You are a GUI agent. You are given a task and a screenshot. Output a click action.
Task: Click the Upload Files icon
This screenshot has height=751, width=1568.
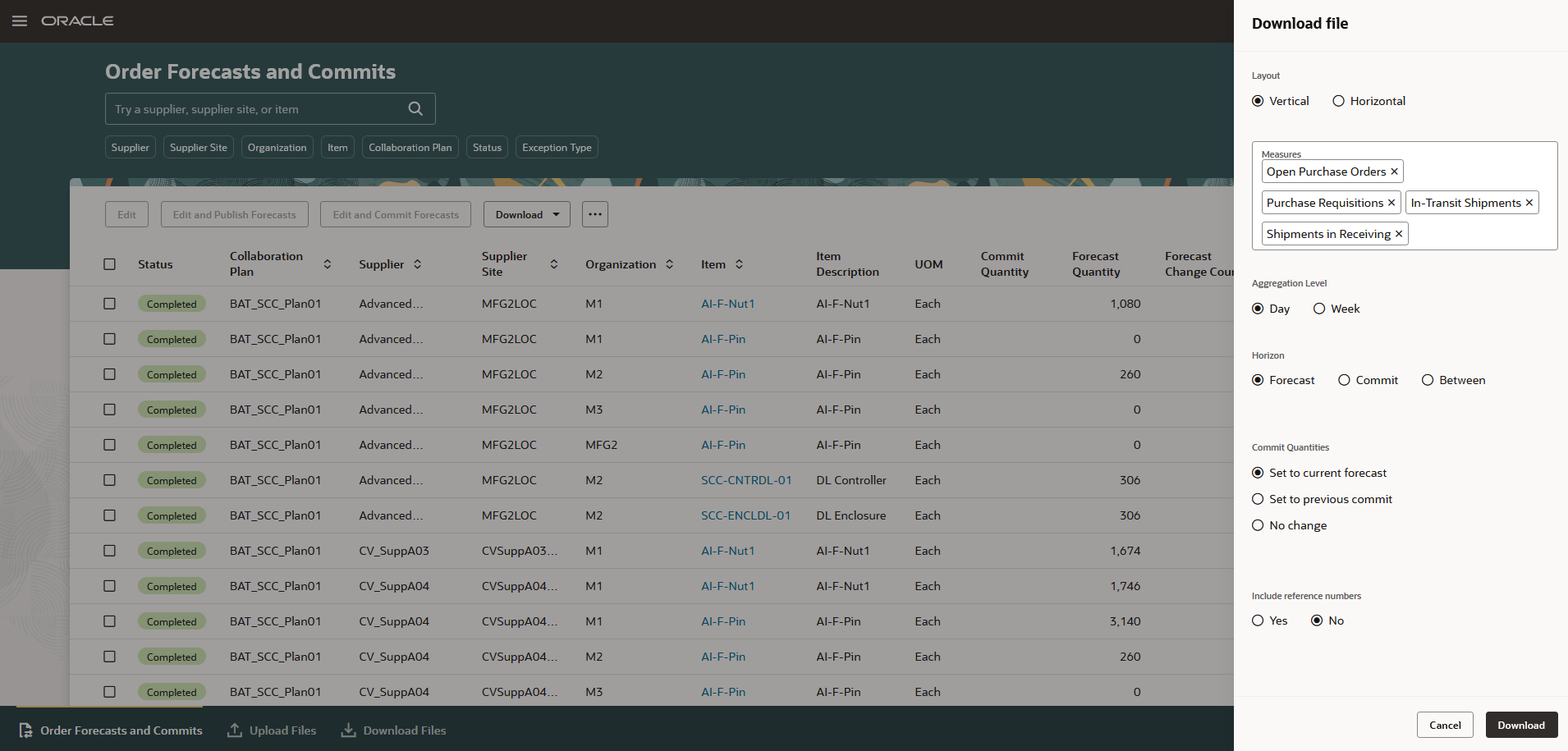(235, 730)
